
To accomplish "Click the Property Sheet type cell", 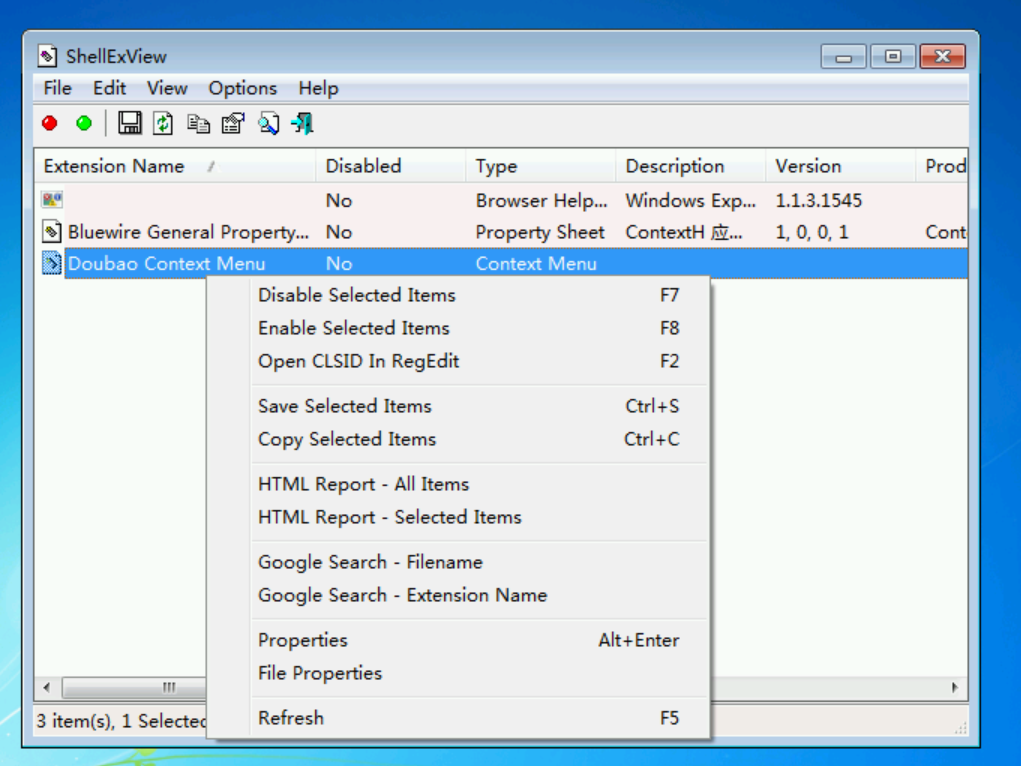I will click(540, 232).
